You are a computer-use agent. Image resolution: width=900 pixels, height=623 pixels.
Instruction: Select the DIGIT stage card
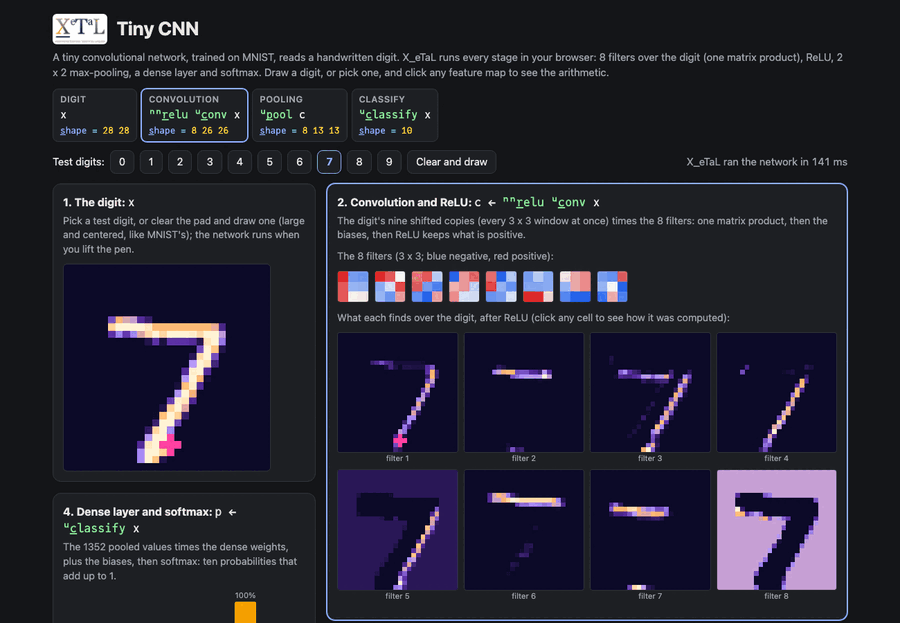pyautogui.click(x=95, y=115)
